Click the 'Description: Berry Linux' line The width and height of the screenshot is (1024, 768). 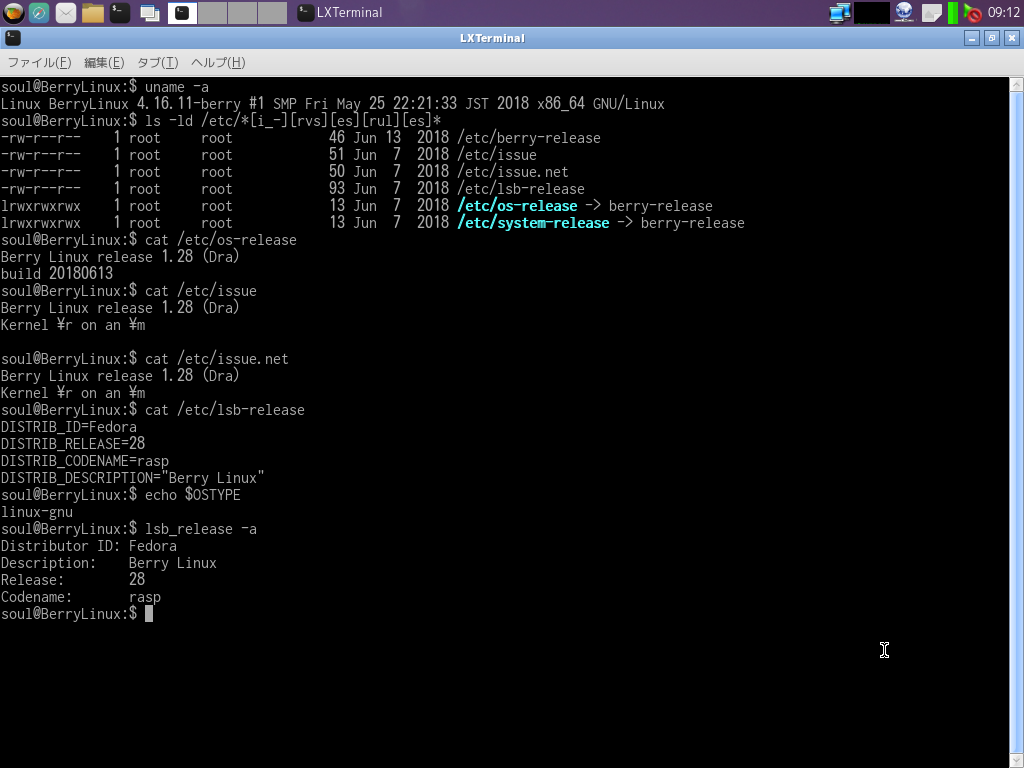[x=108, y=563]
